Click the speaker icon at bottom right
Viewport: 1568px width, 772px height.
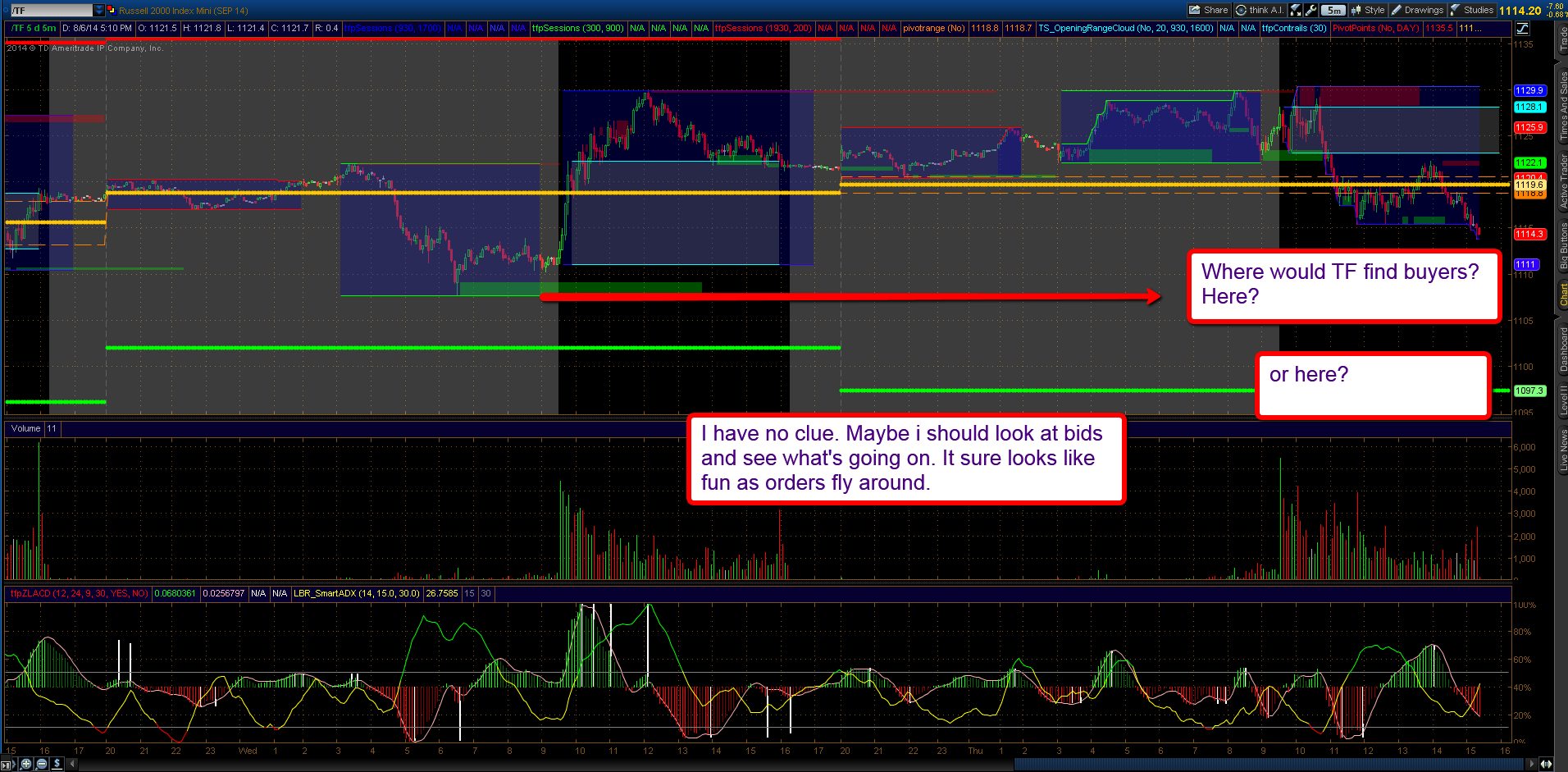pos(1547,764)
